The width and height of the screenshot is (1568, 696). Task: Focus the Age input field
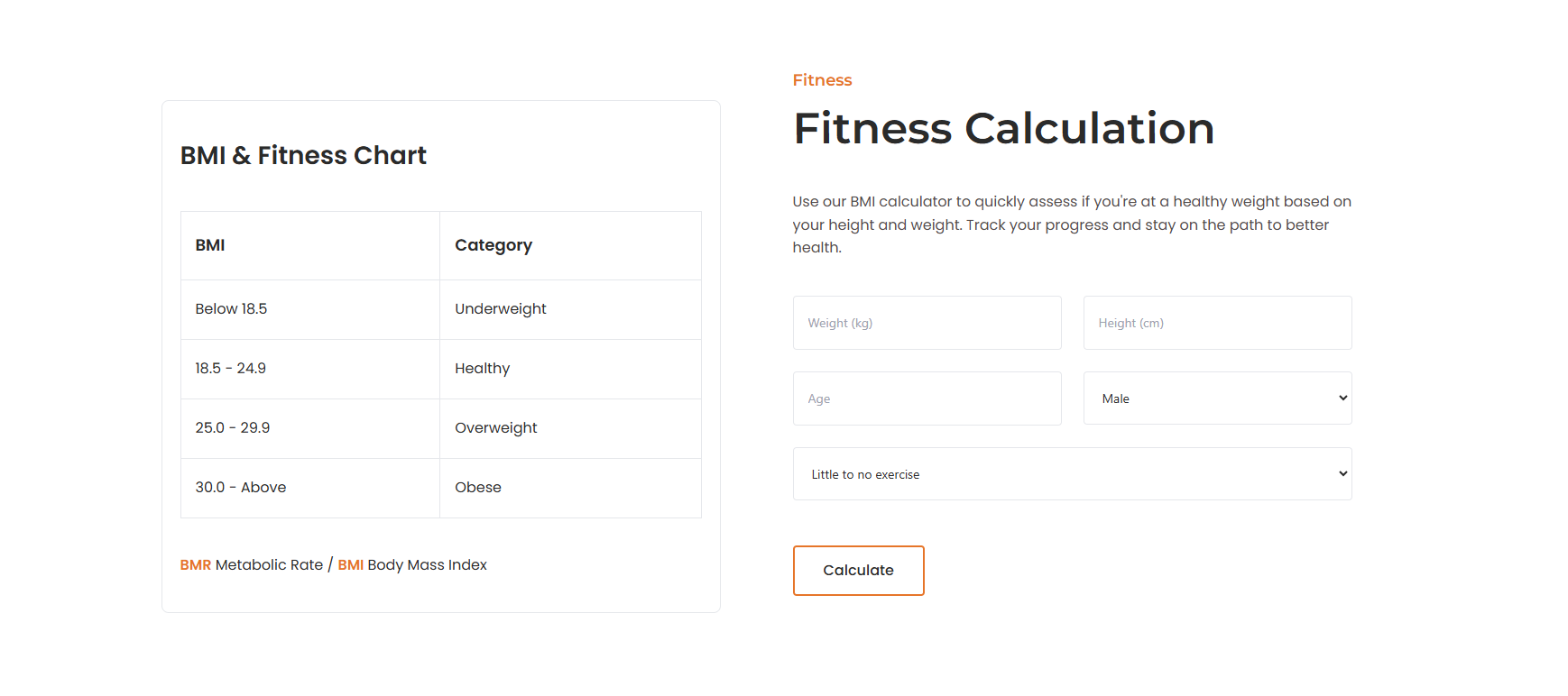pos(927,398)
